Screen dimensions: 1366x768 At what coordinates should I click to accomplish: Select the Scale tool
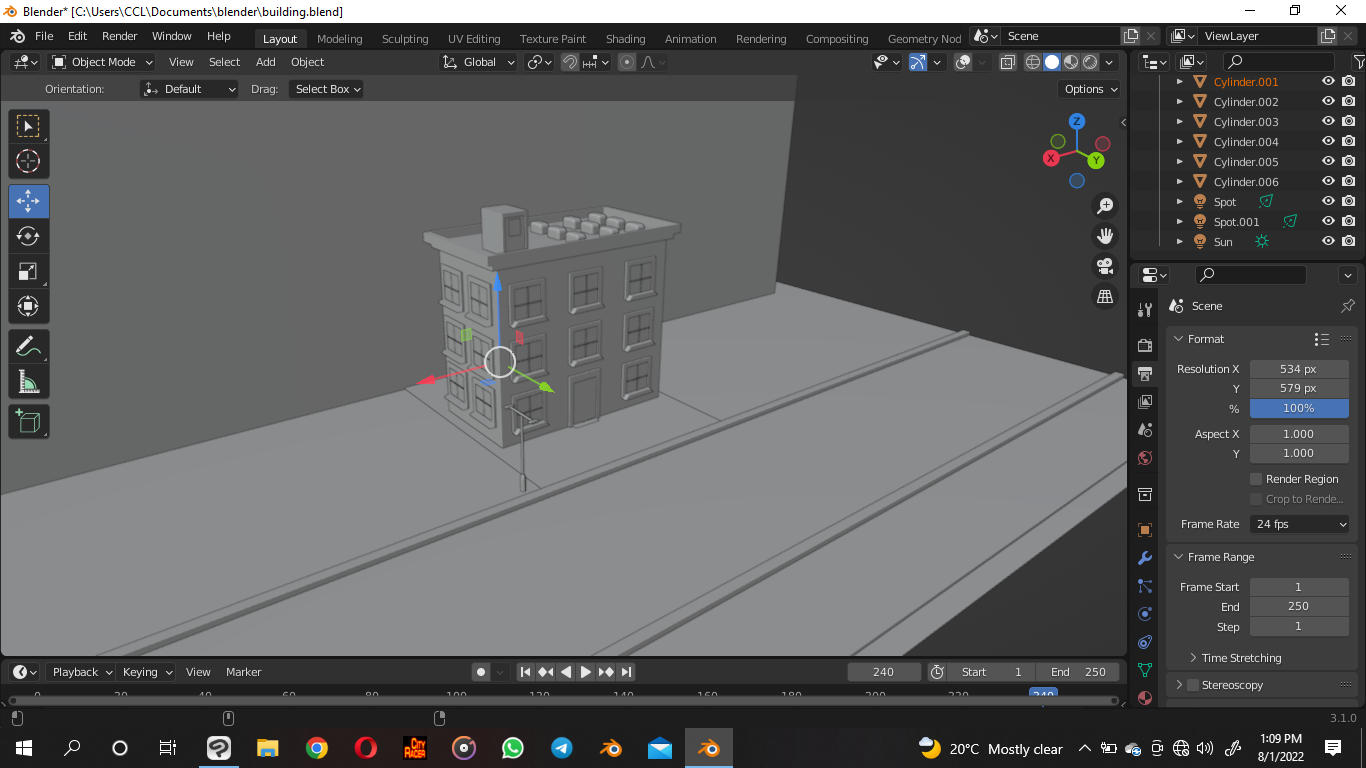(28, 271)
